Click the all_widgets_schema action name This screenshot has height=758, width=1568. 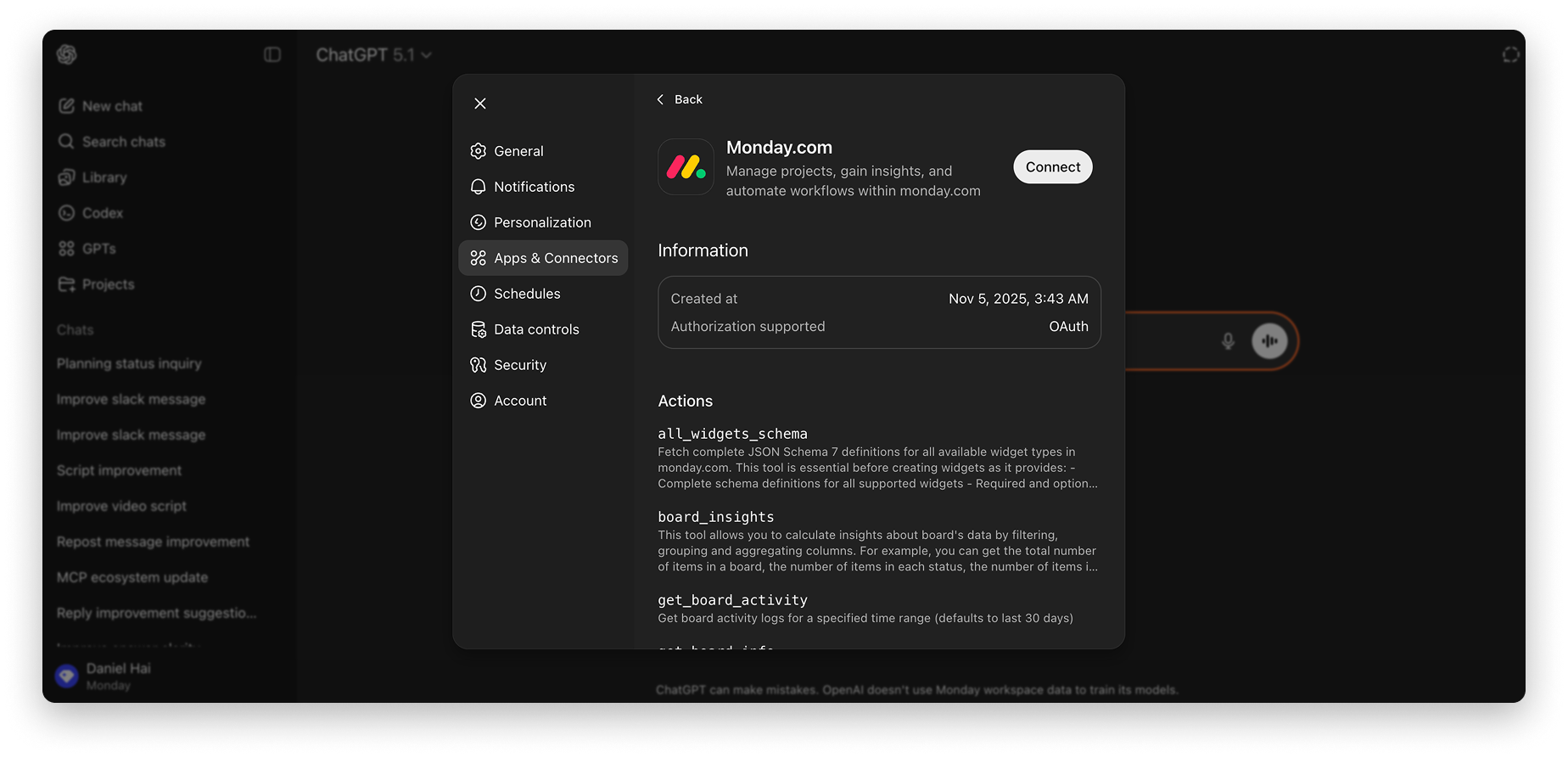tap(732, 434)
